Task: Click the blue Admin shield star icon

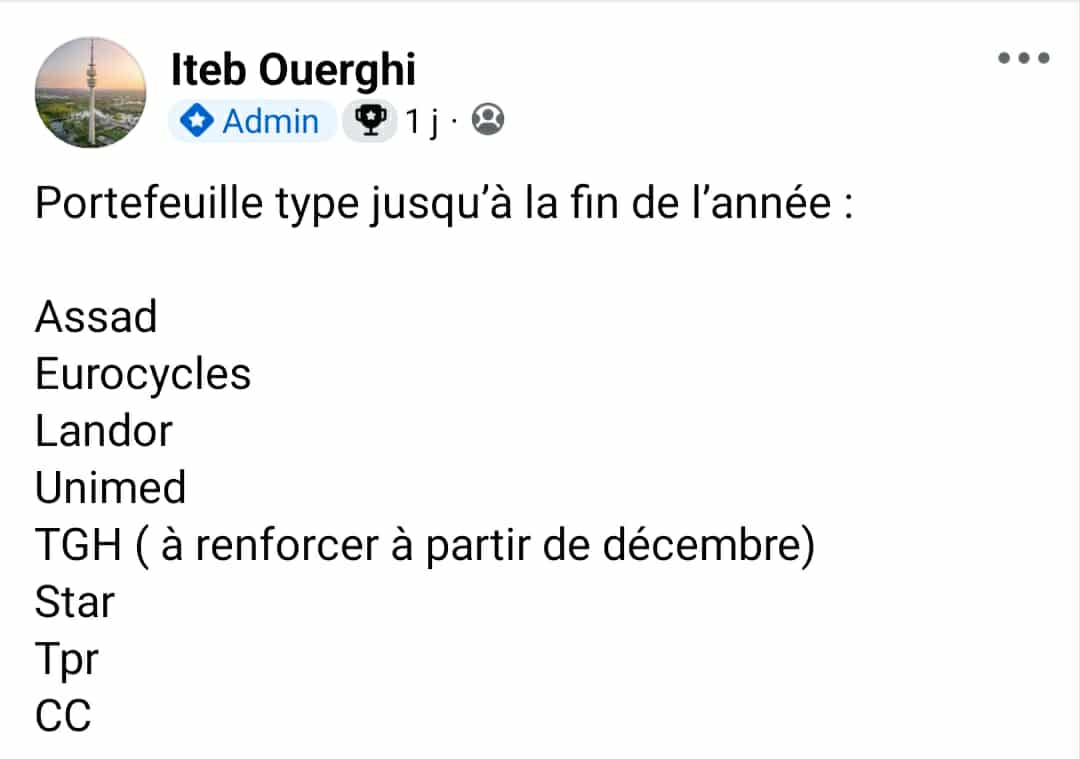Action: 196,121
